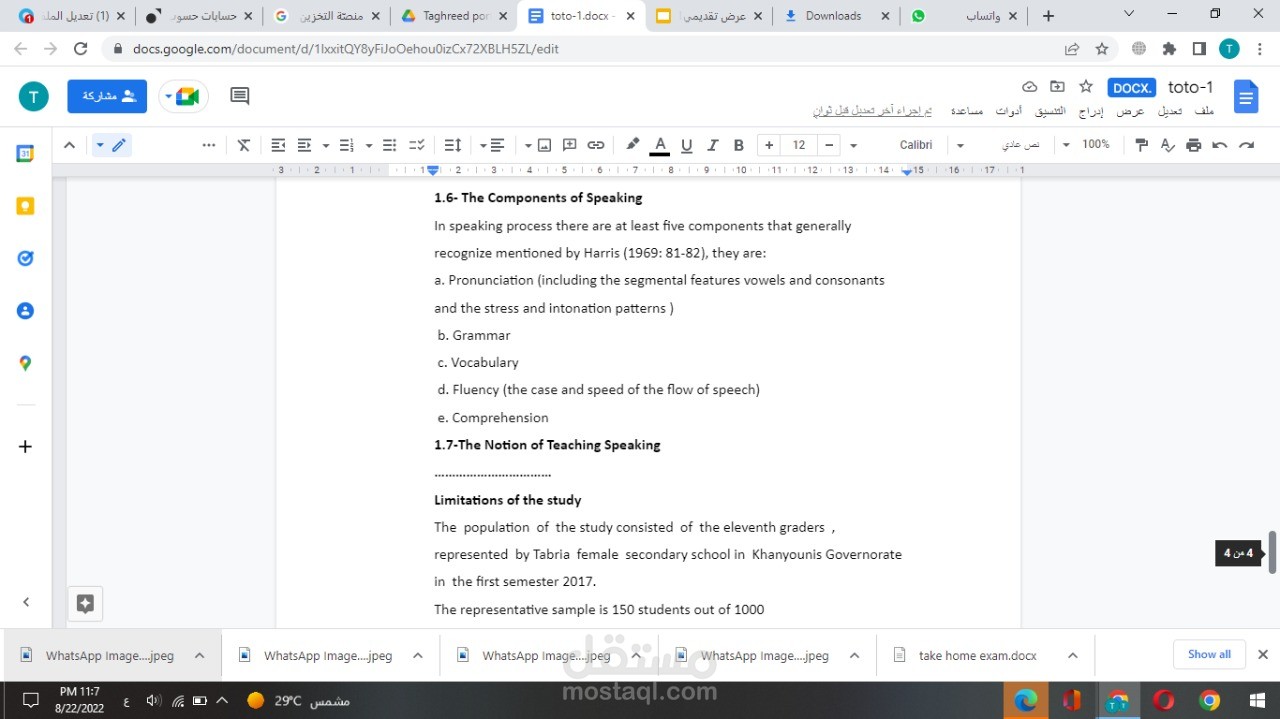
Task: Open comment history icon
Action: (x=239, y=96)
